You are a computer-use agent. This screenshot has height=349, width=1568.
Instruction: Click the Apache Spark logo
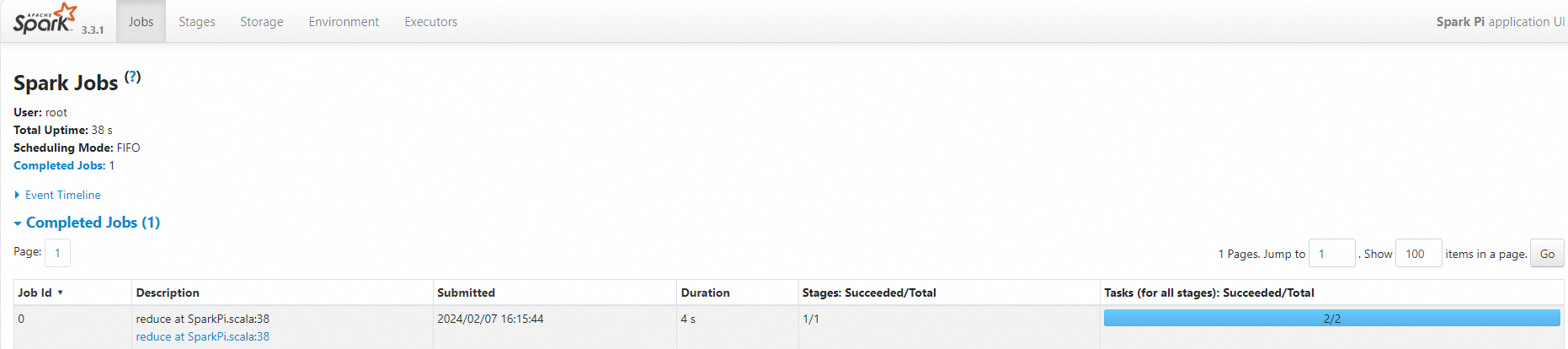click(x=45, y=19)
